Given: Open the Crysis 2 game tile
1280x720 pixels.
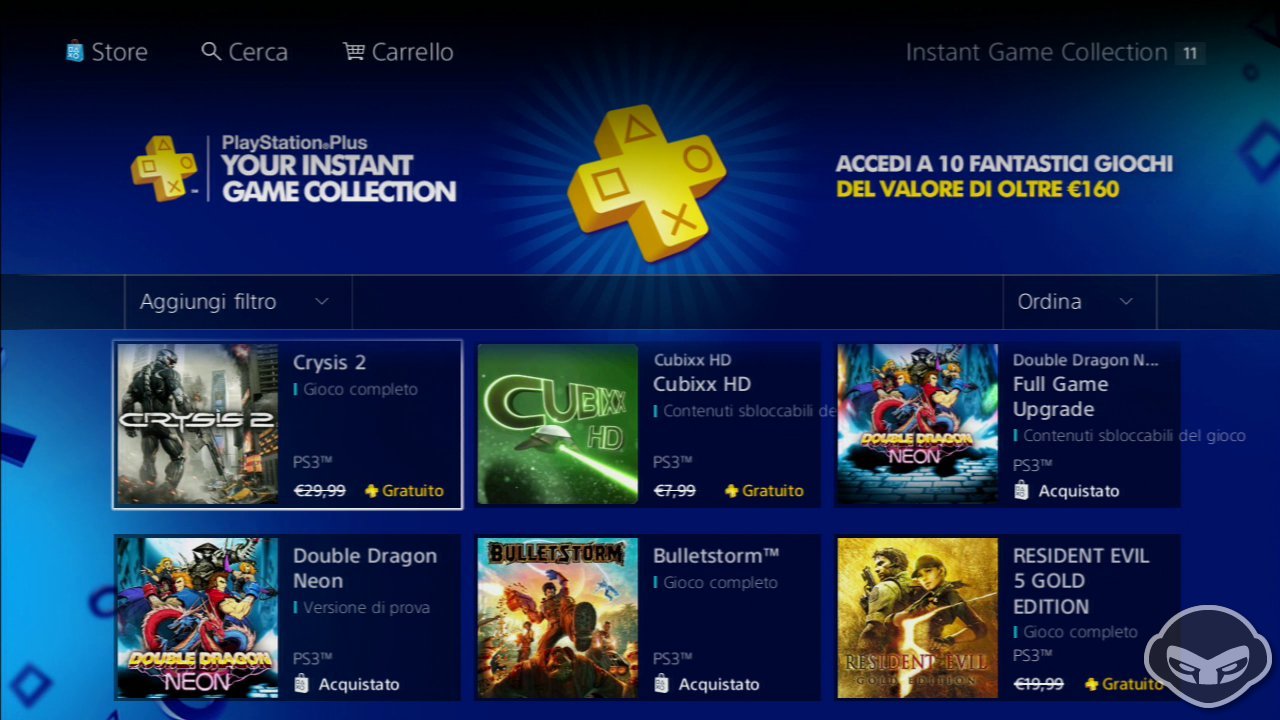Looking at the screenshot, I should click(288, 425).
